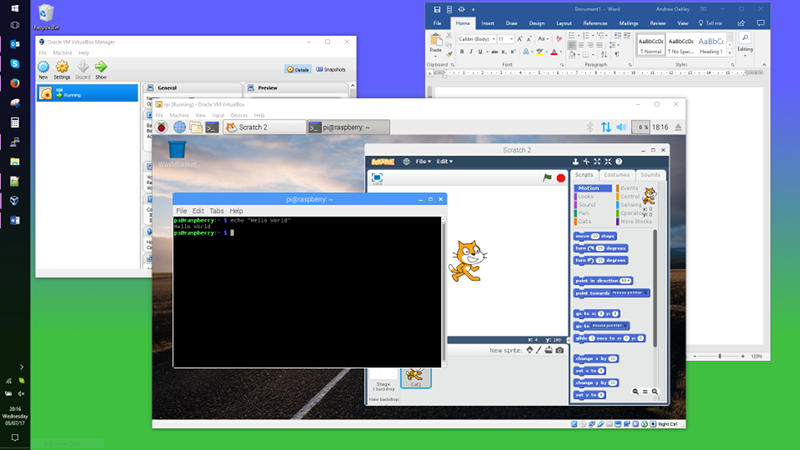The width and height of the screenshot is (800, 450).
Task: Expand the Scratch Edit menu dropdown
Action: [x=444, y=161]
